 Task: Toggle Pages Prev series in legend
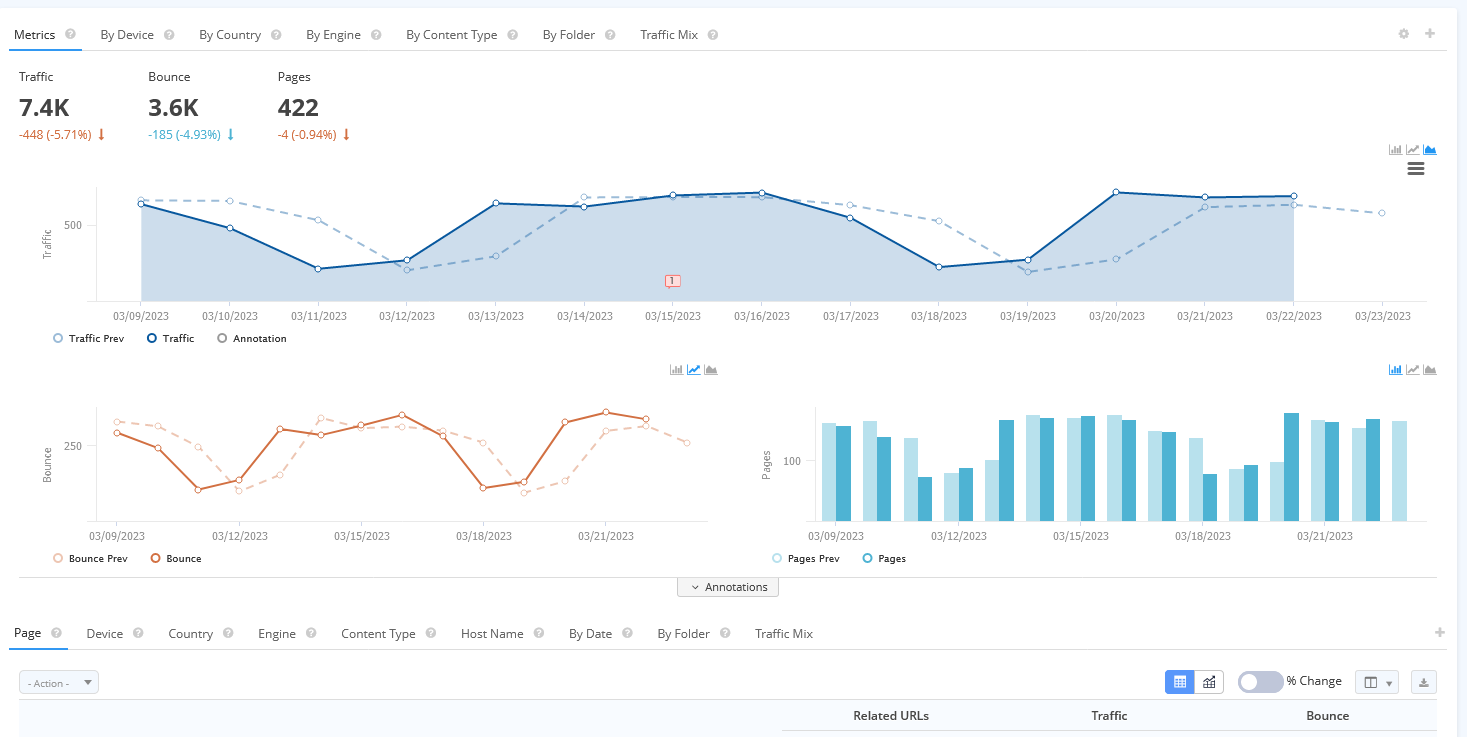(806, 559)
